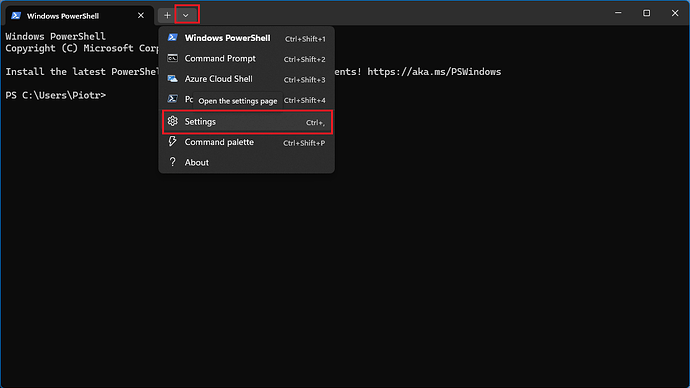This screenshot has height=388, width=690.
Task: Click the Settings gear icon
Action: point(172,121)
